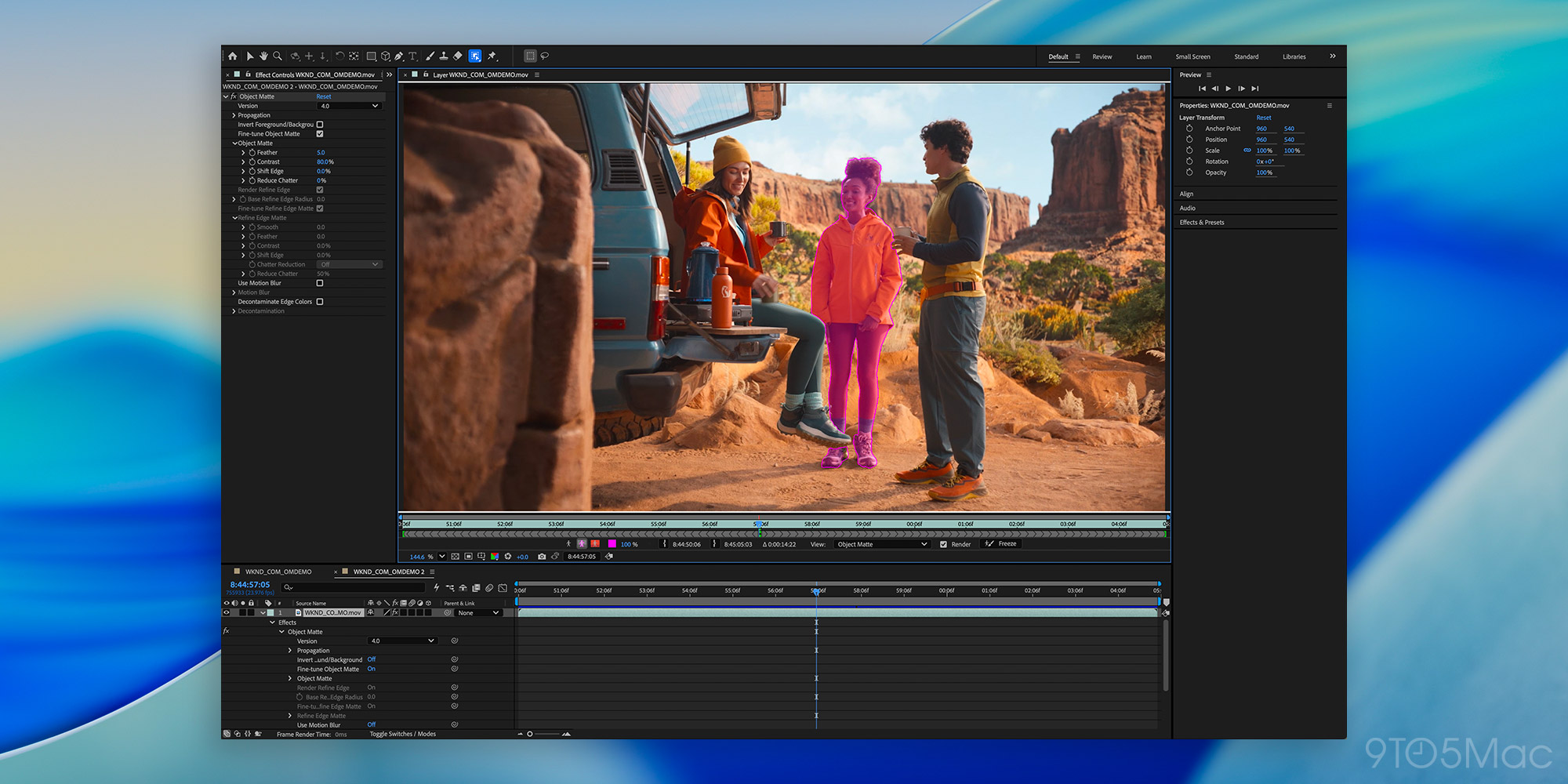
Task: Toggle the Render checkbox in Layer panel
Action: click(x=943, y=544)
